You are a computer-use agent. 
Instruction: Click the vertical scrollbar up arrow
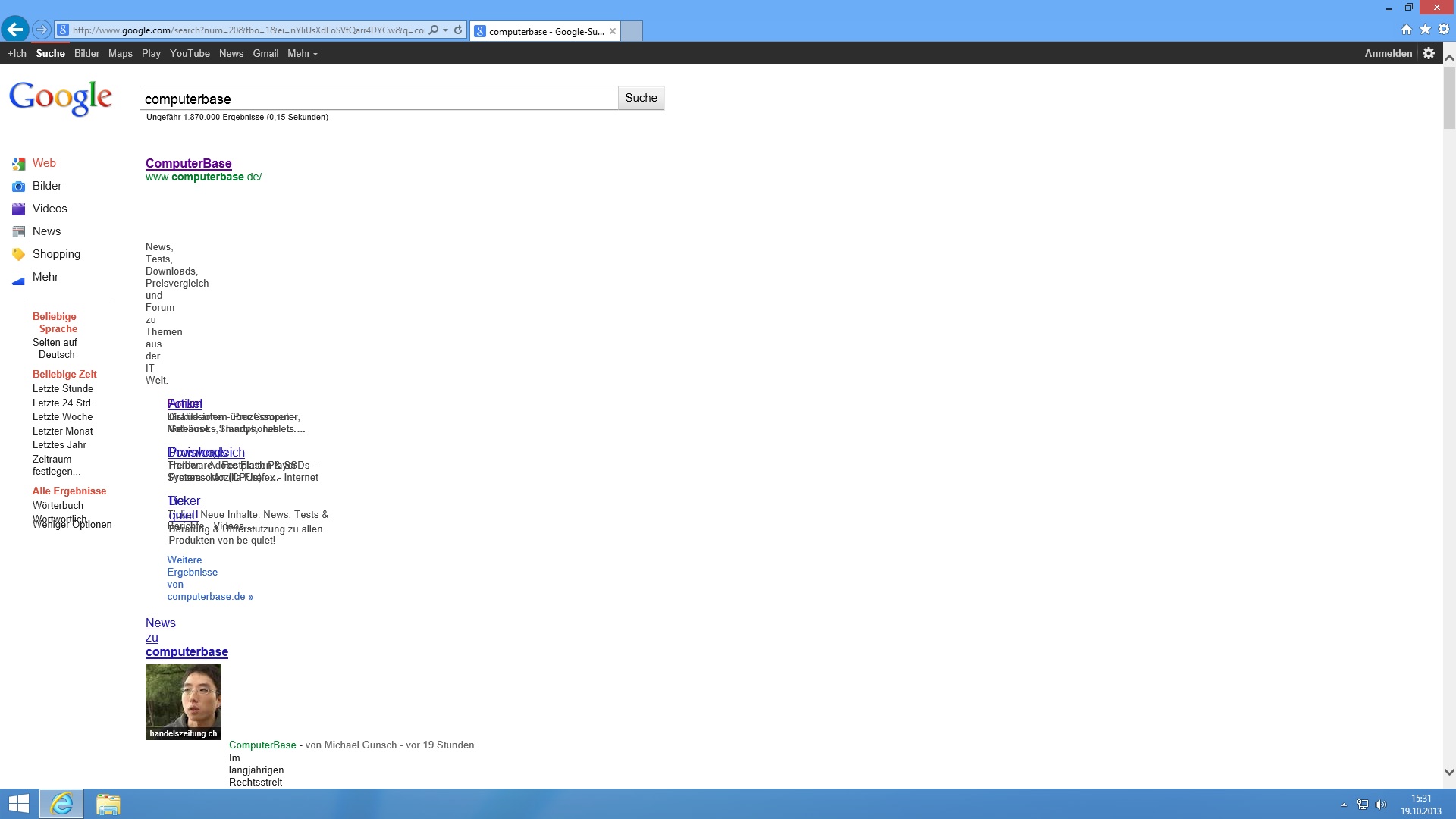(1449, 58)
